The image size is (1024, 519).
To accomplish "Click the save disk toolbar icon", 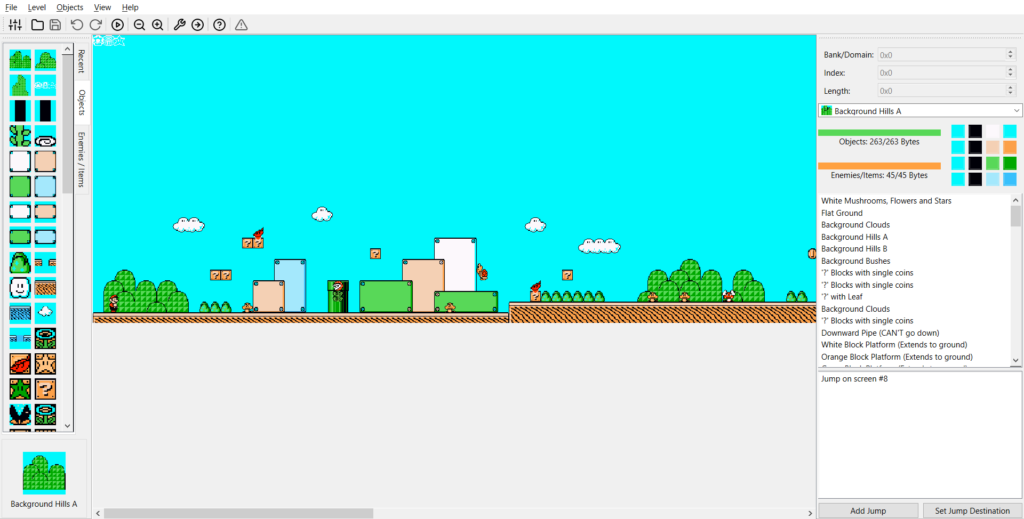I will click(x=55, y=24).
